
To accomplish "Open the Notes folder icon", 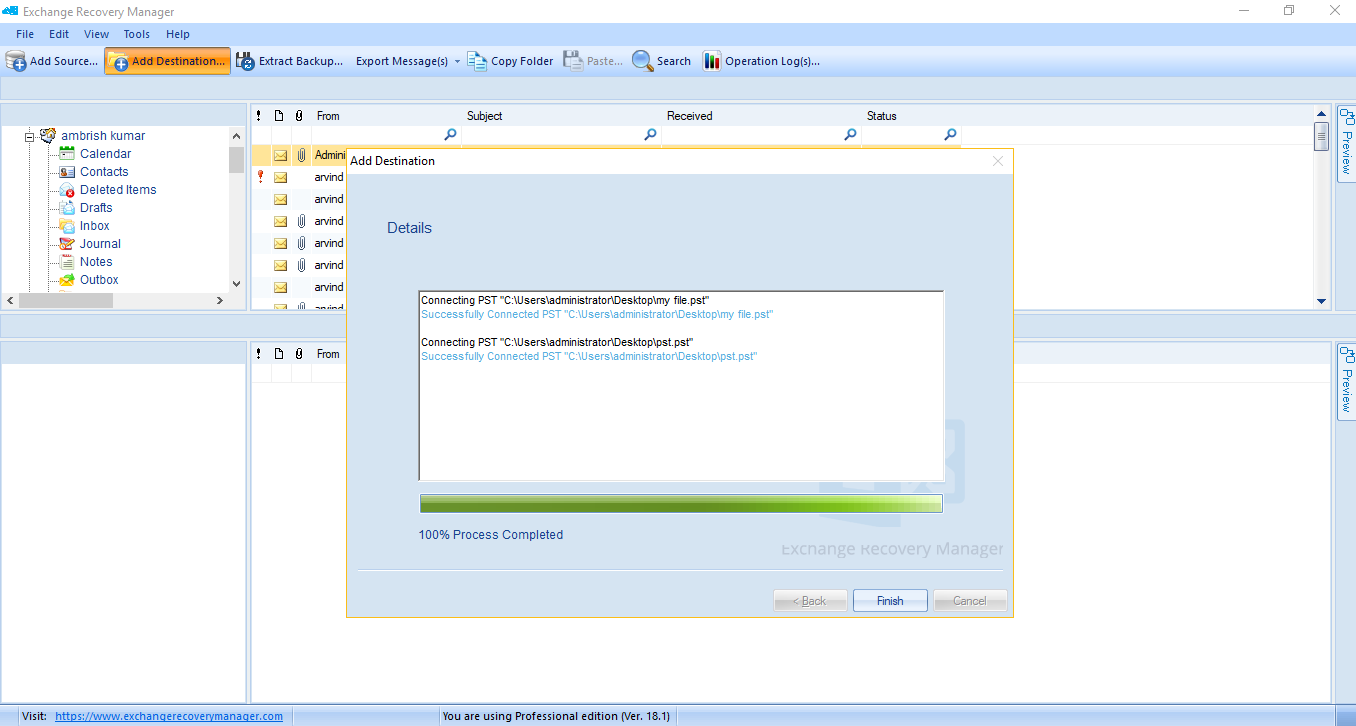I will pos(67,261).
